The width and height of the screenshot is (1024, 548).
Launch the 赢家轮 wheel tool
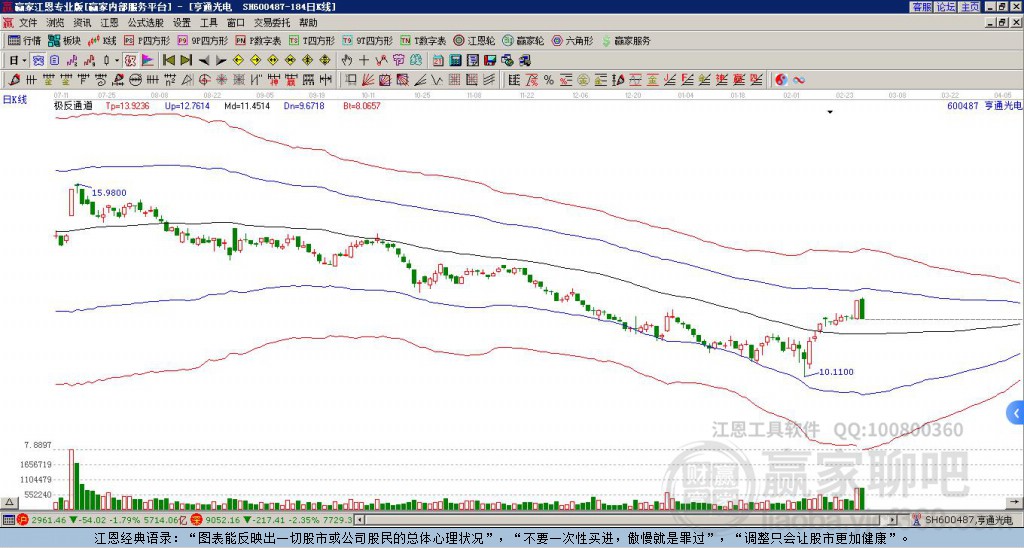[x=523, y=40]
